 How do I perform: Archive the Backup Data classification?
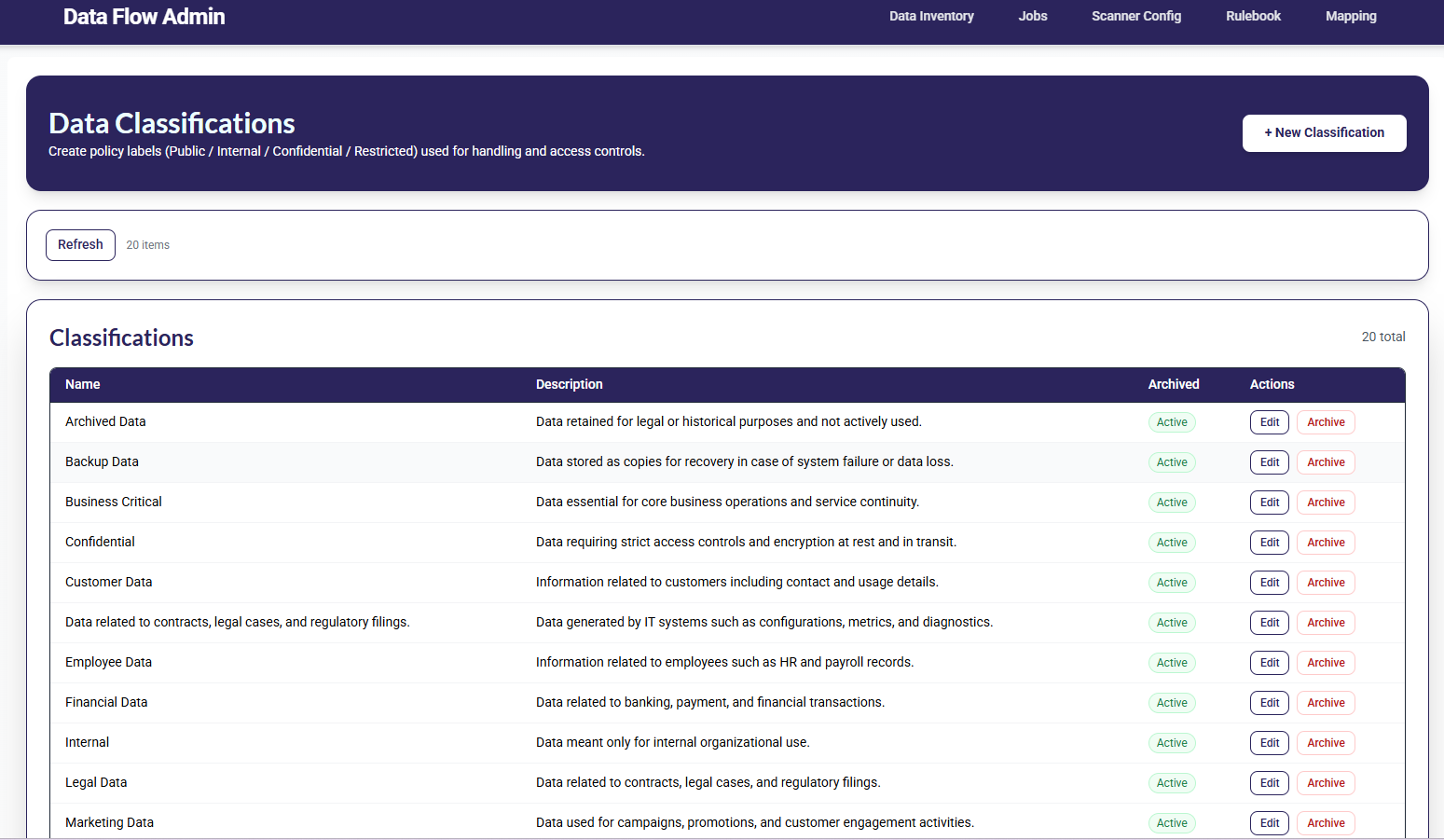pos(1325,462)
